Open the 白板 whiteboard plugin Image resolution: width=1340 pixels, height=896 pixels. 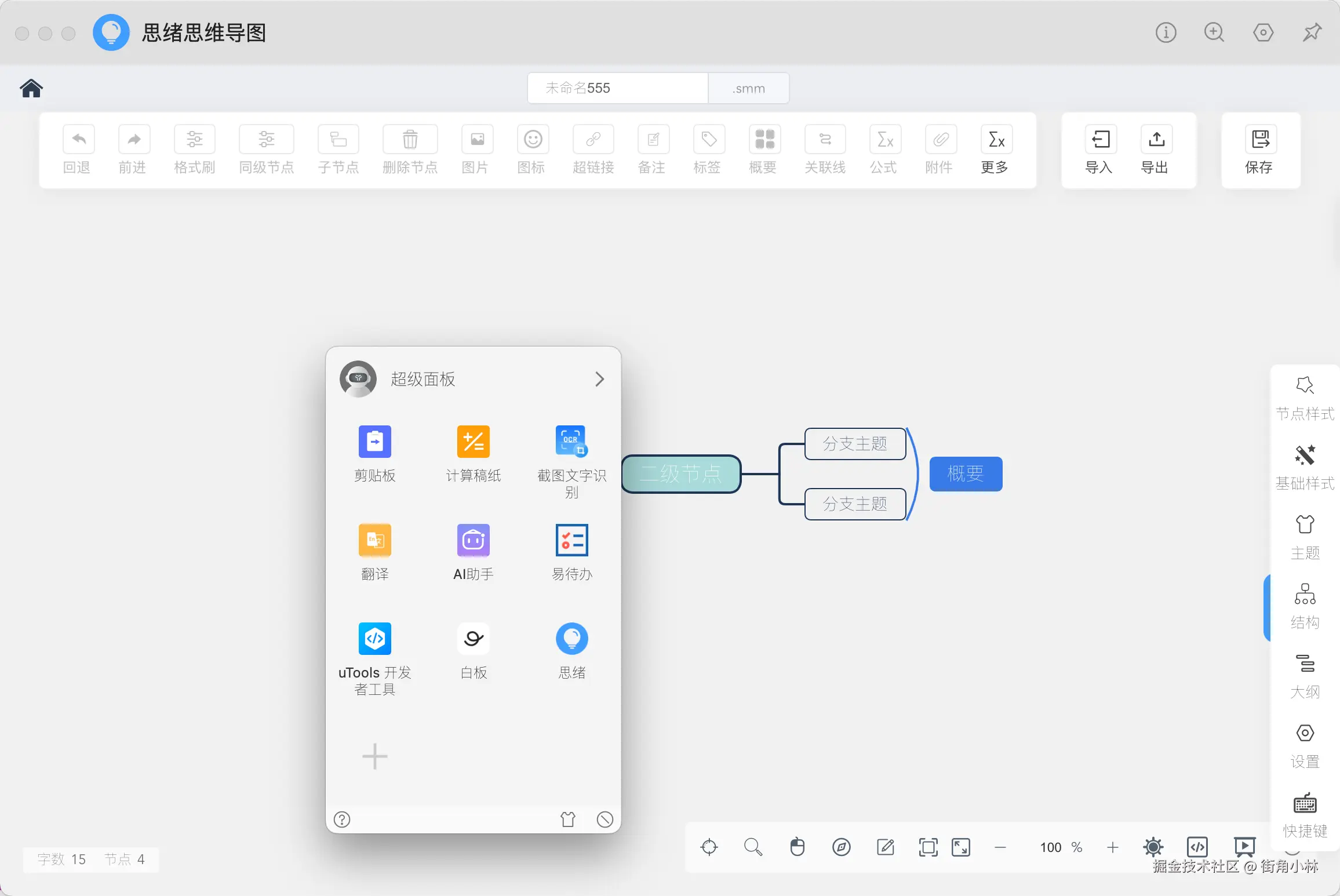coord(473,639)
